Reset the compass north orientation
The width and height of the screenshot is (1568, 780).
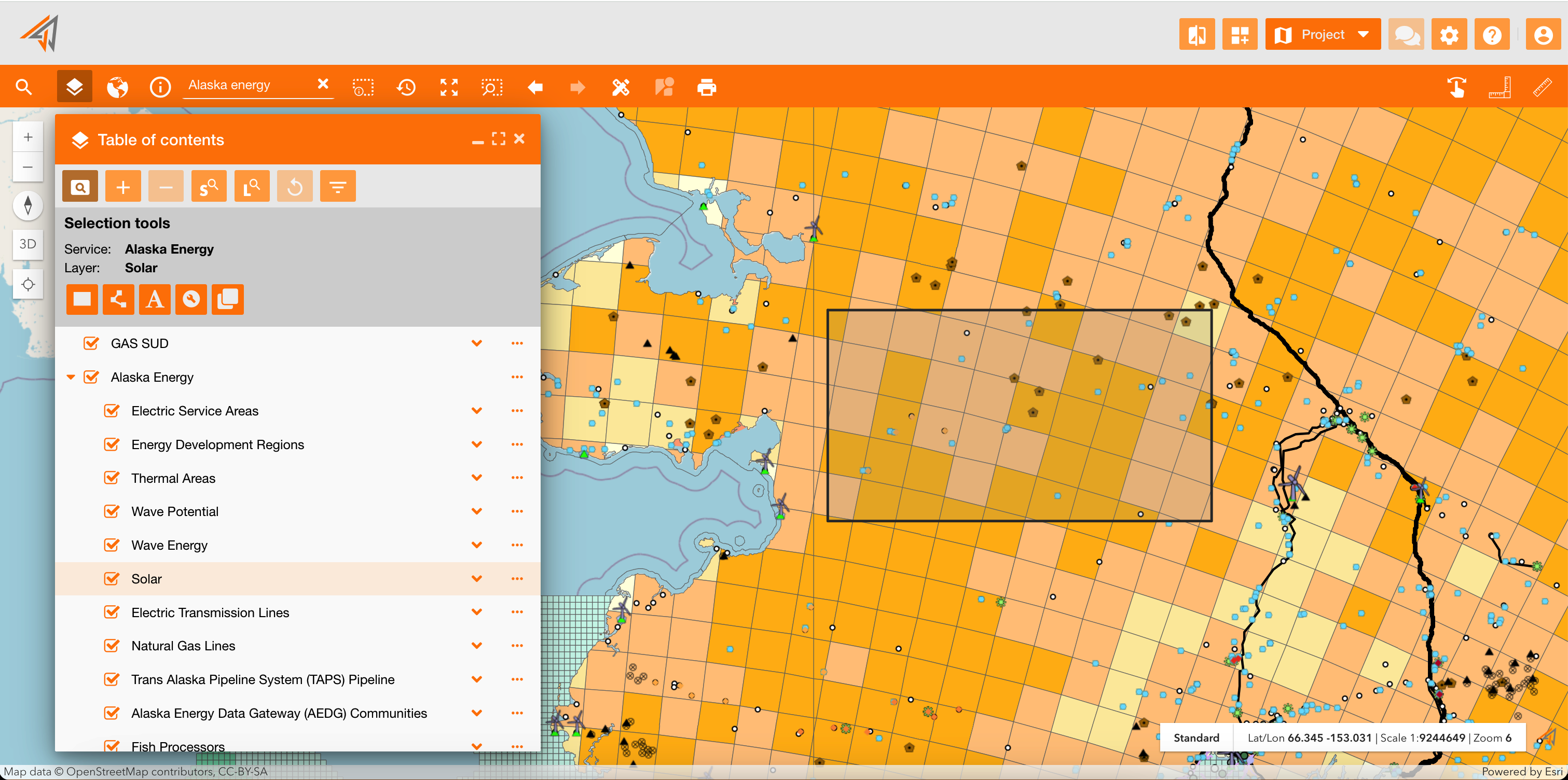pos(28,205)
